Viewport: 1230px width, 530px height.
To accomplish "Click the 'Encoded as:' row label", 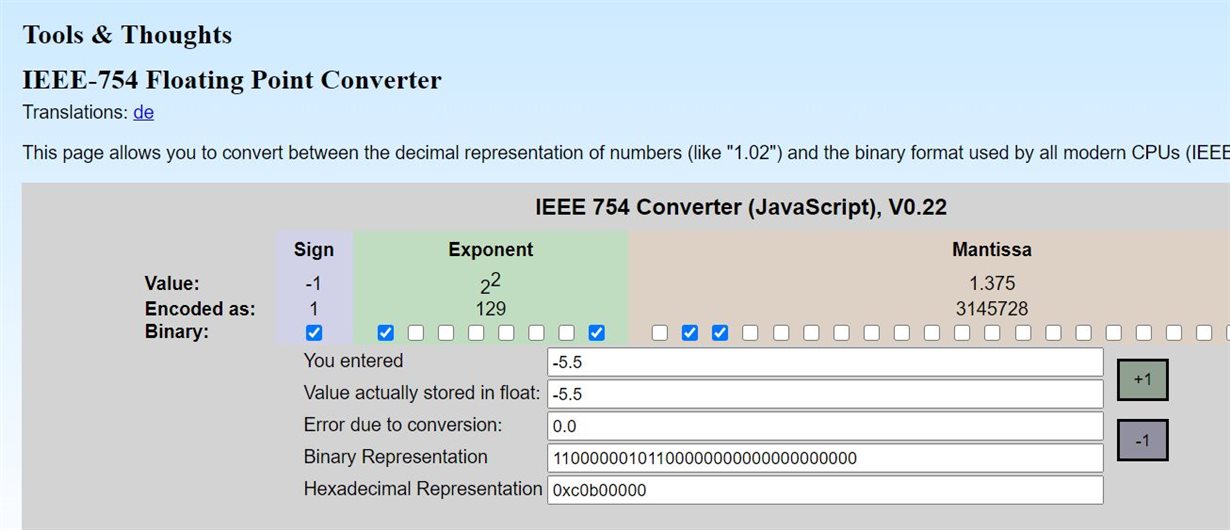I will [200, 308].
